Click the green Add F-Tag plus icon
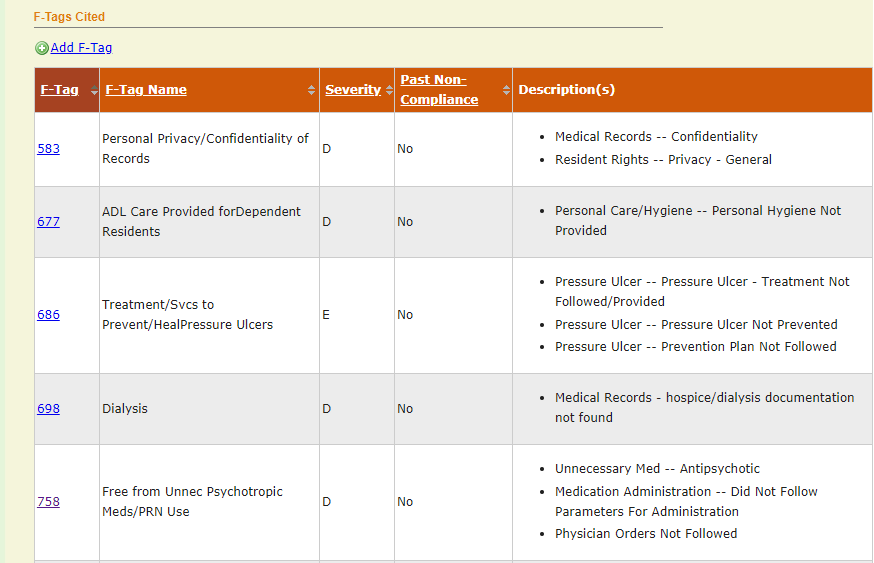The image size is (874, 563). pos(42,48)
